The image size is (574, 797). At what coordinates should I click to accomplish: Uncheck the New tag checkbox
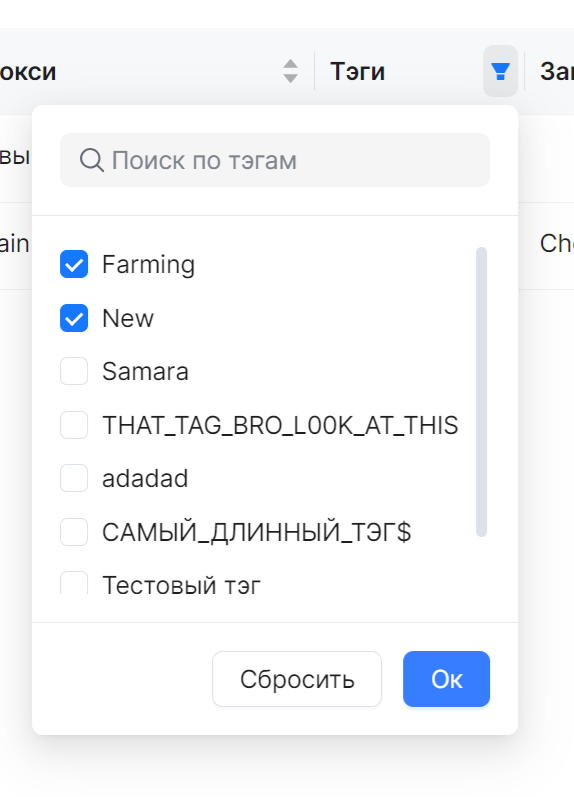click(74, 318)
